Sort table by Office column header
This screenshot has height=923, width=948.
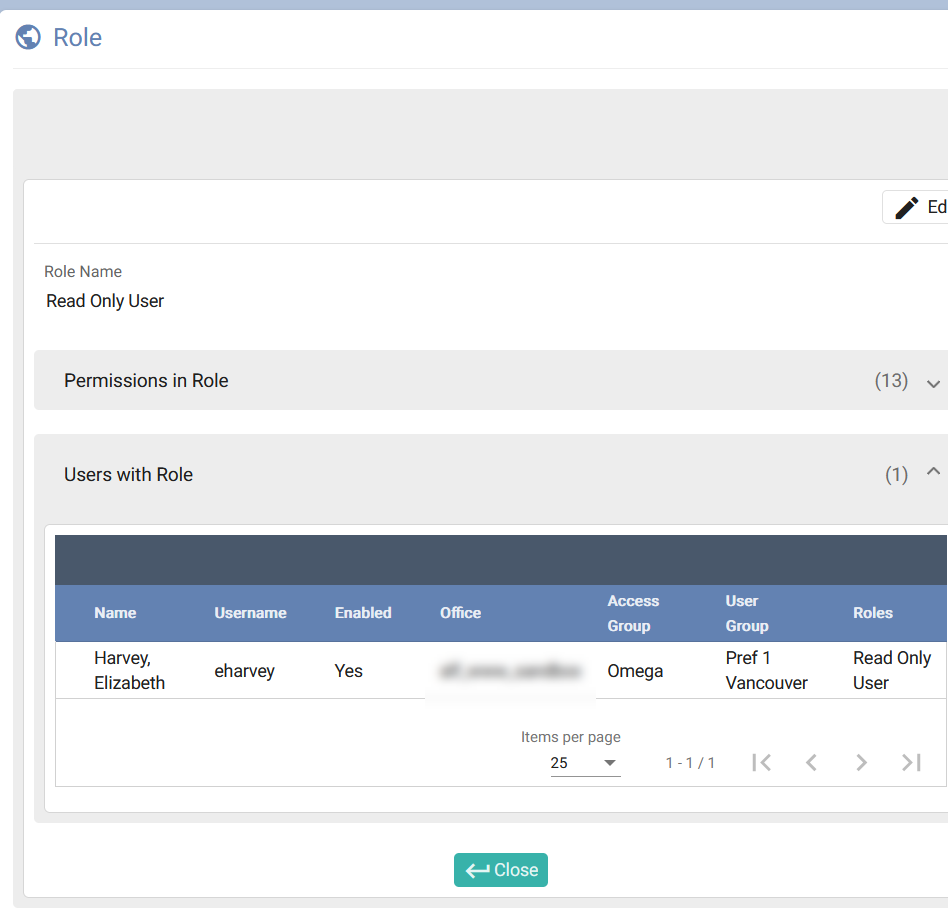click(x=460, y=613)
